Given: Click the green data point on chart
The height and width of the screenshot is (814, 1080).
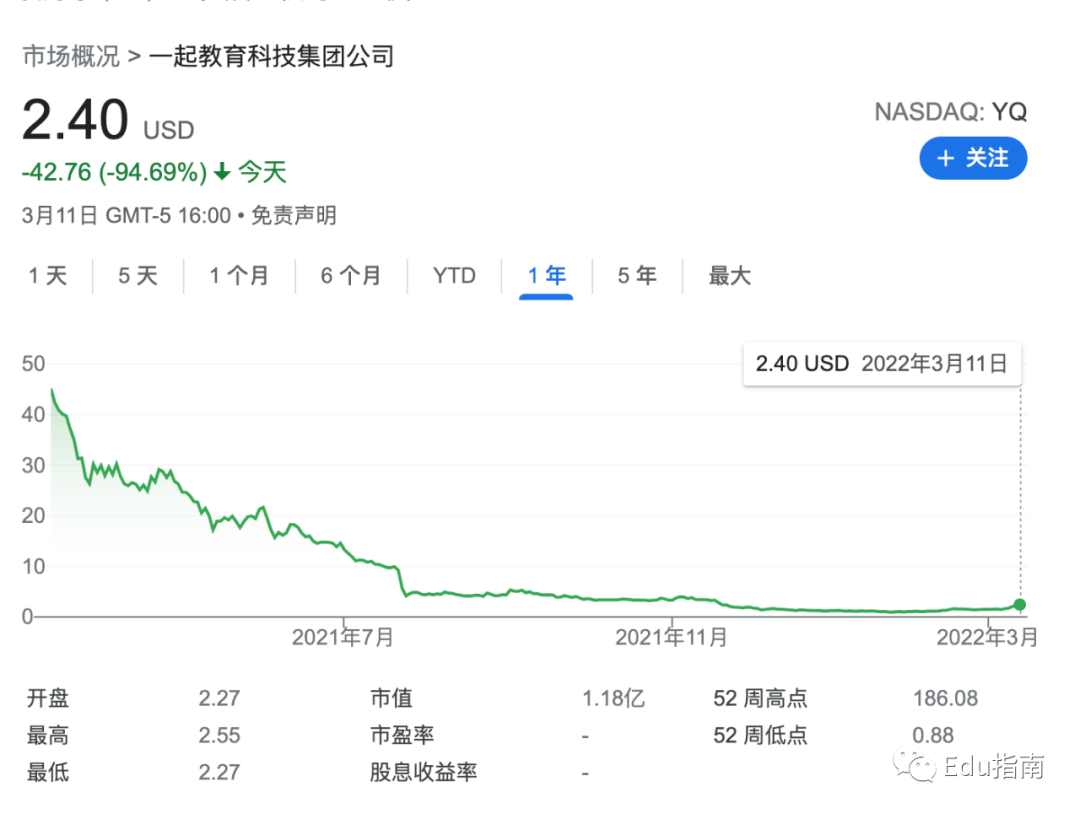Looking at the screenshot, I should click(x=1019, y=605).
